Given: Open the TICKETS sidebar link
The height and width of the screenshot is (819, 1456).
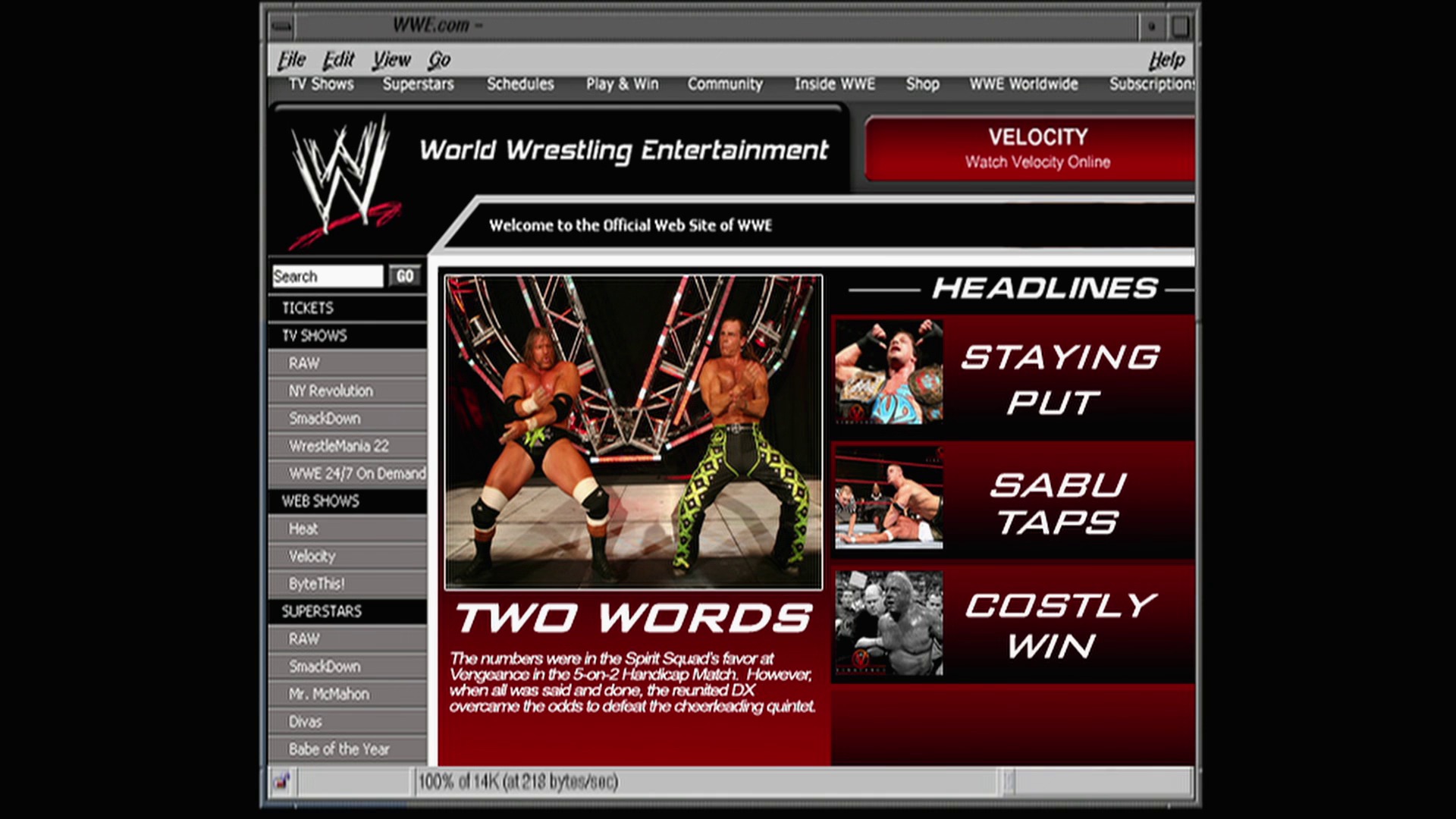Looking at the screenshot, I should [347, 308].
